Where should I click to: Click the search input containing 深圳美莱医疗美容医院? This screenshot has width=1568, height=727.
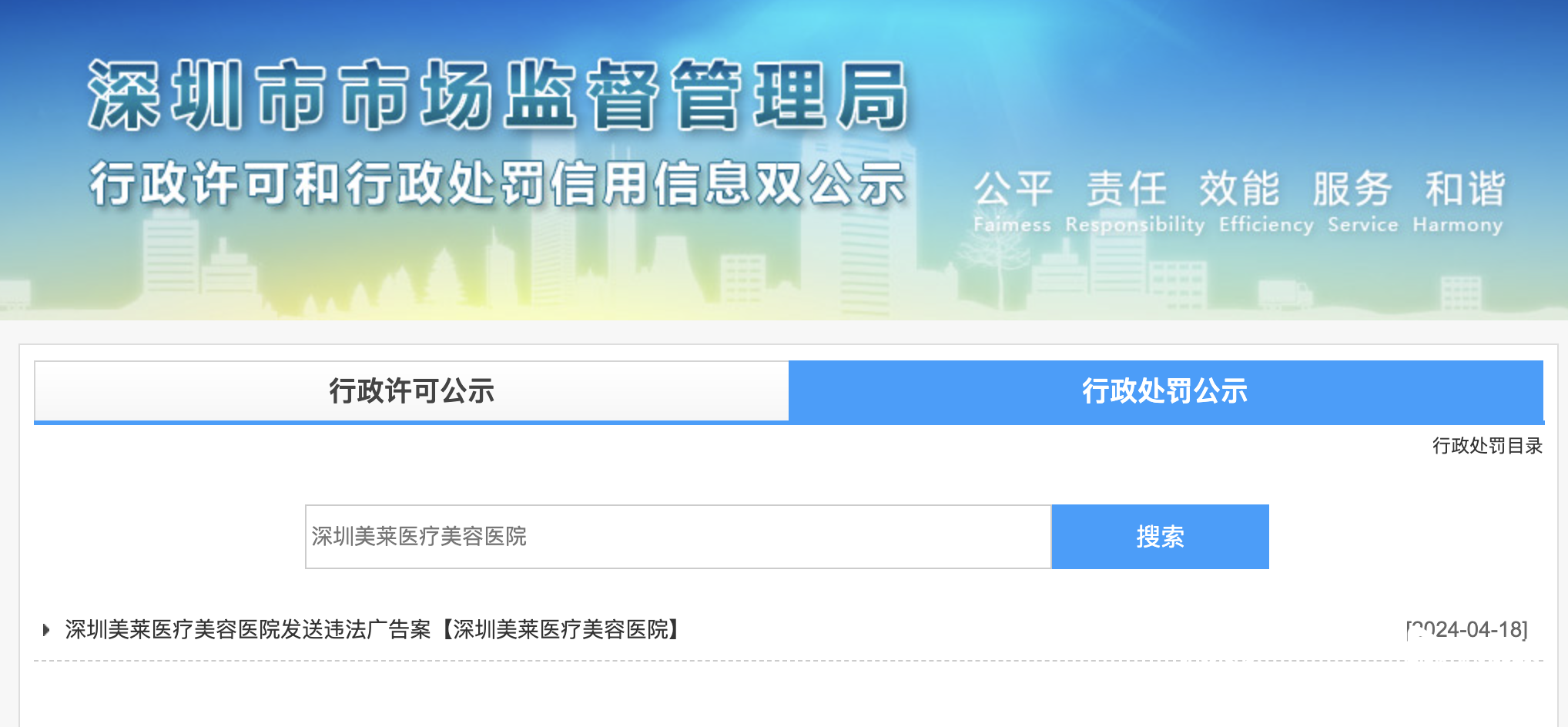678,537
